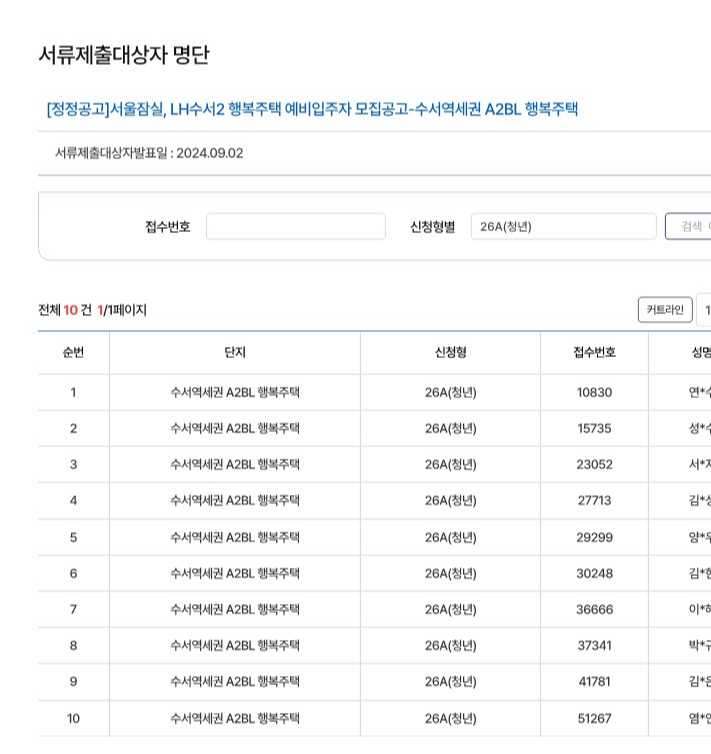
Task: Select receipt number 29299 cell
Action: pos(594,537)
